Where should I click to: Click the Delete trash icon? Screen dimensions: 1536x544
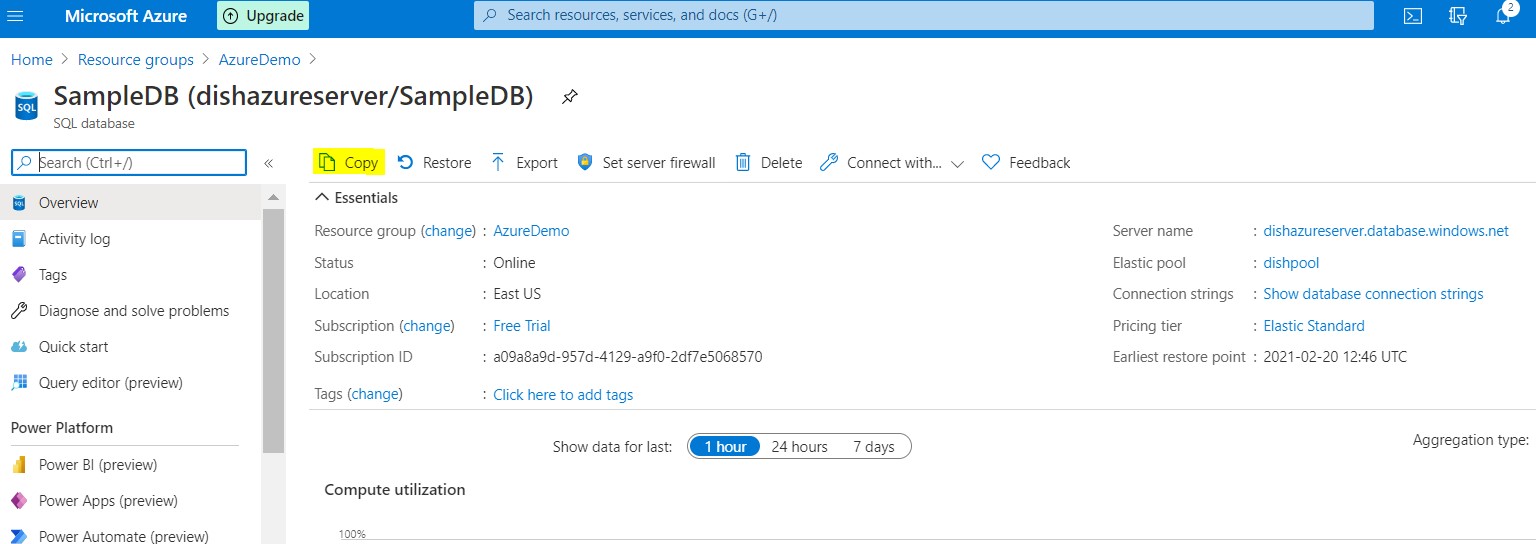click(x=743, y=162)
